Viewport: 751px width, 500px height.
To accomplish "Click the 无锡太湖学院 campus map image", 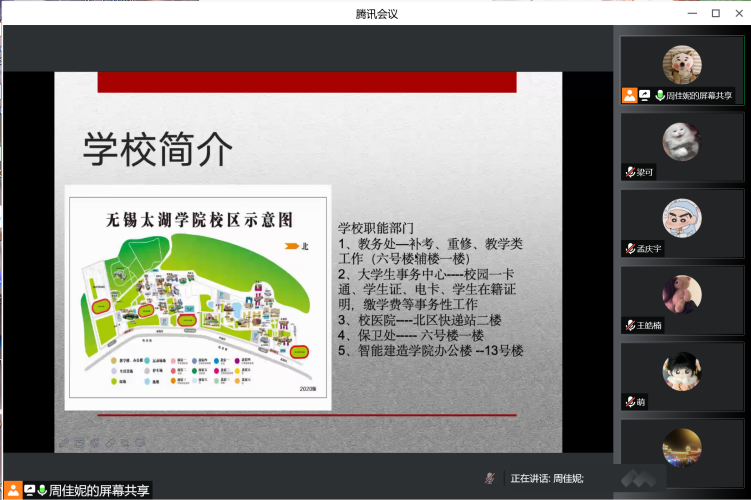I will click(x=196, y=297).
